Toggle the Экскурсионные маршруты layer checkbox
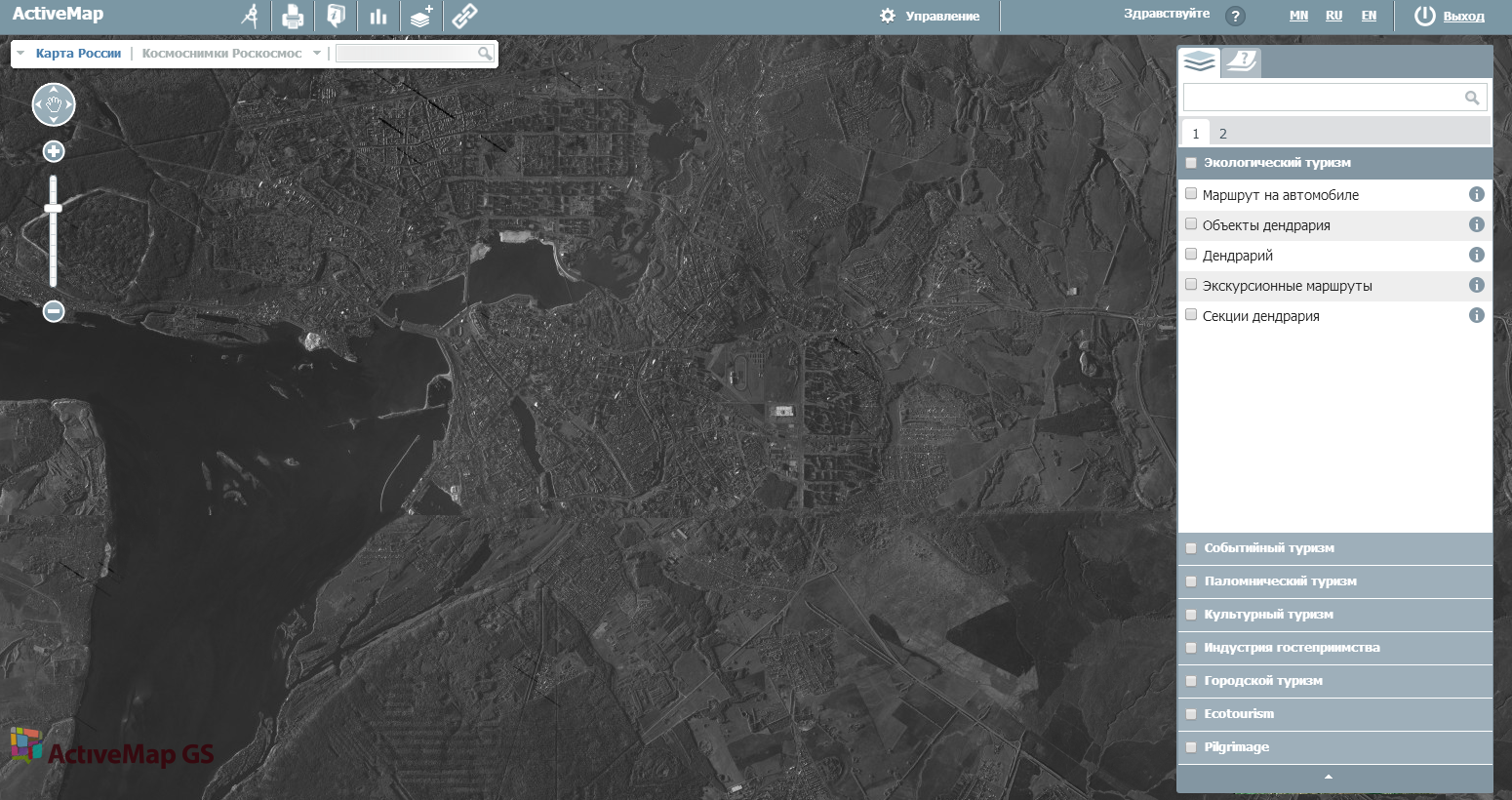 [x=1191, y=285]
